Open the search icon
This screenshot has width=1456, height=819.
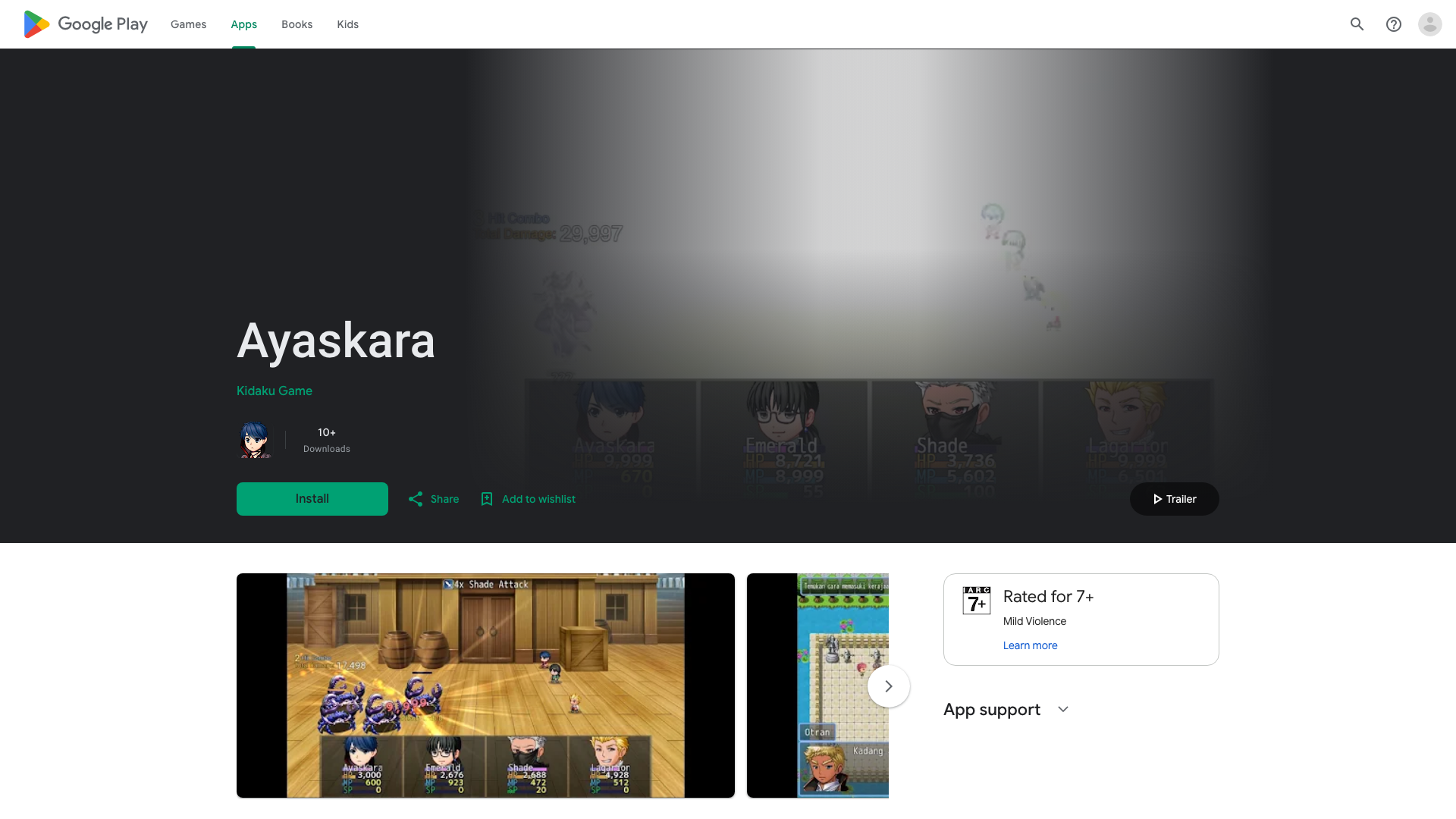1357,24
